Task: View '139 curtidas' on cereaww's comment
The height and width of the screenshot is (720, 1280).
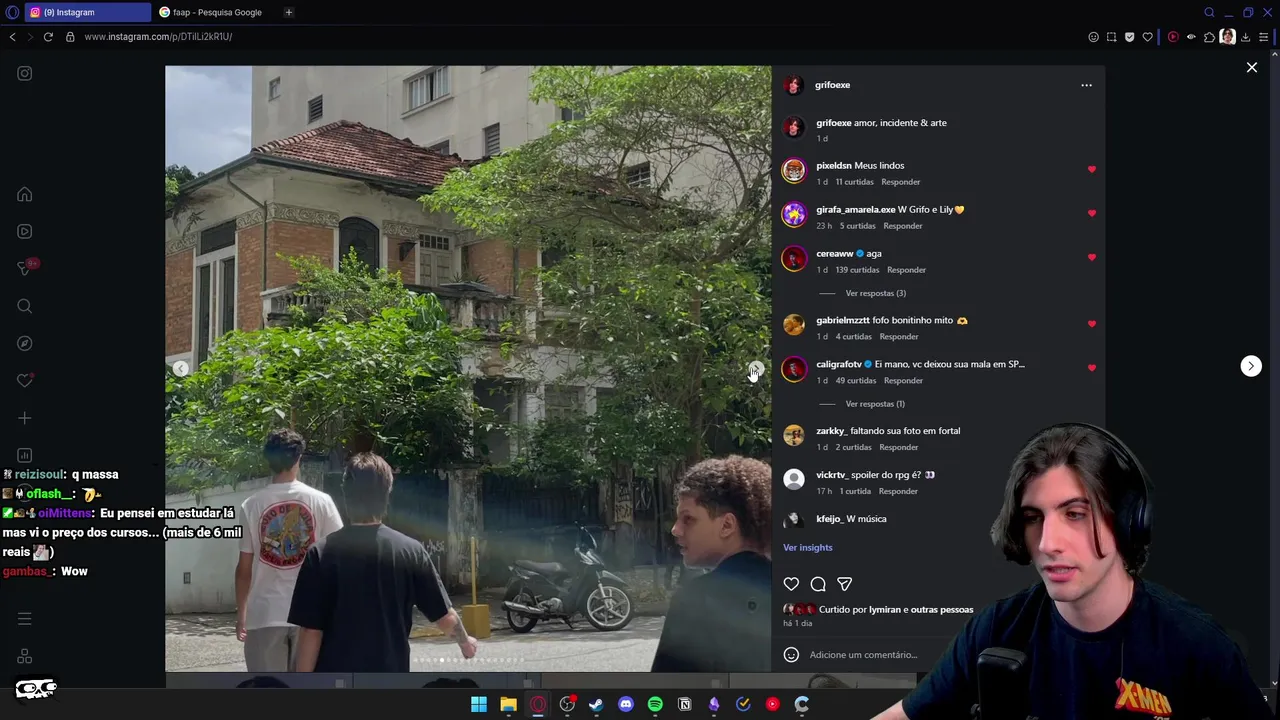Action: pos(857,270)
